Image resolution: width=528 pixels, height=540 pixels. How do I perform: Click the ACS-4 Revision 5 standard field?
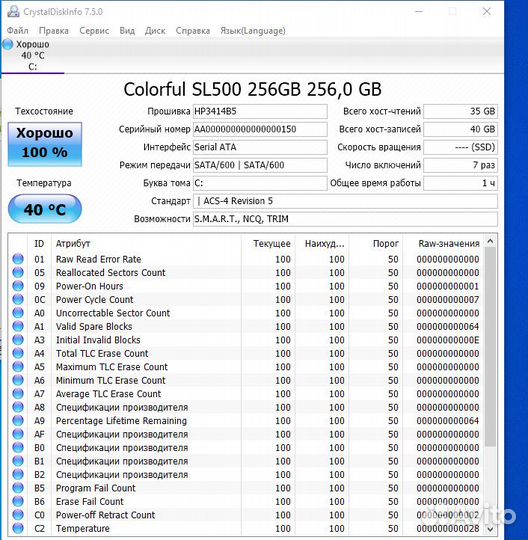345,201
